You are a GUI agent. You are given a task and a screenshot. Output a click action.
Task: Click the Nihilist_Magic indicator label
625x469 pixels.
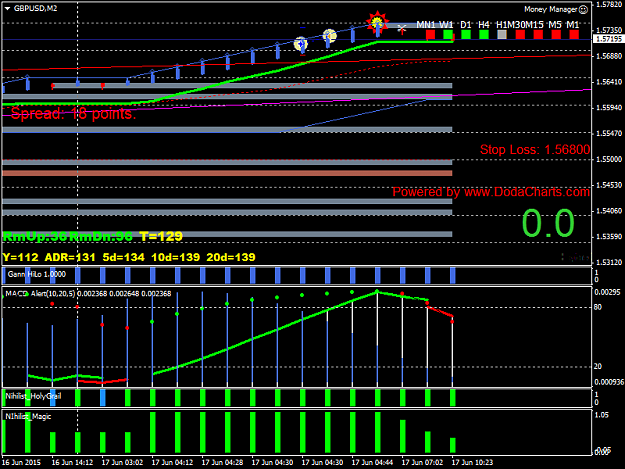click(28, 417)
